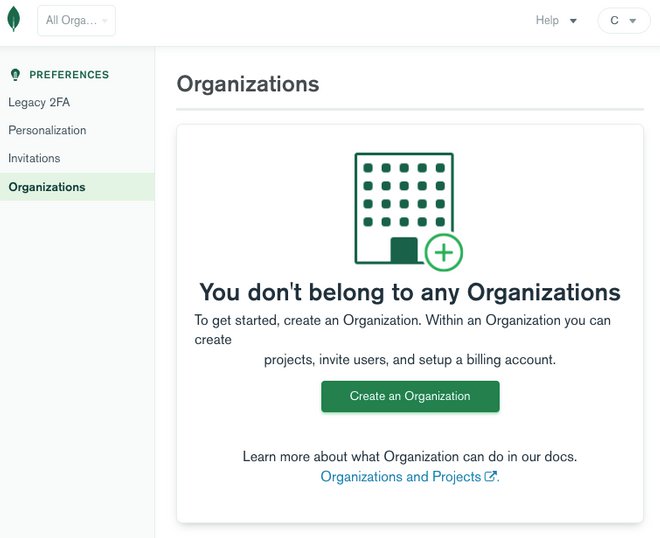Image resolution: width=660 pixels, height=538 pixels.
Task: Select Invitations in the sidebar
Action: click(x=34, y=158)
